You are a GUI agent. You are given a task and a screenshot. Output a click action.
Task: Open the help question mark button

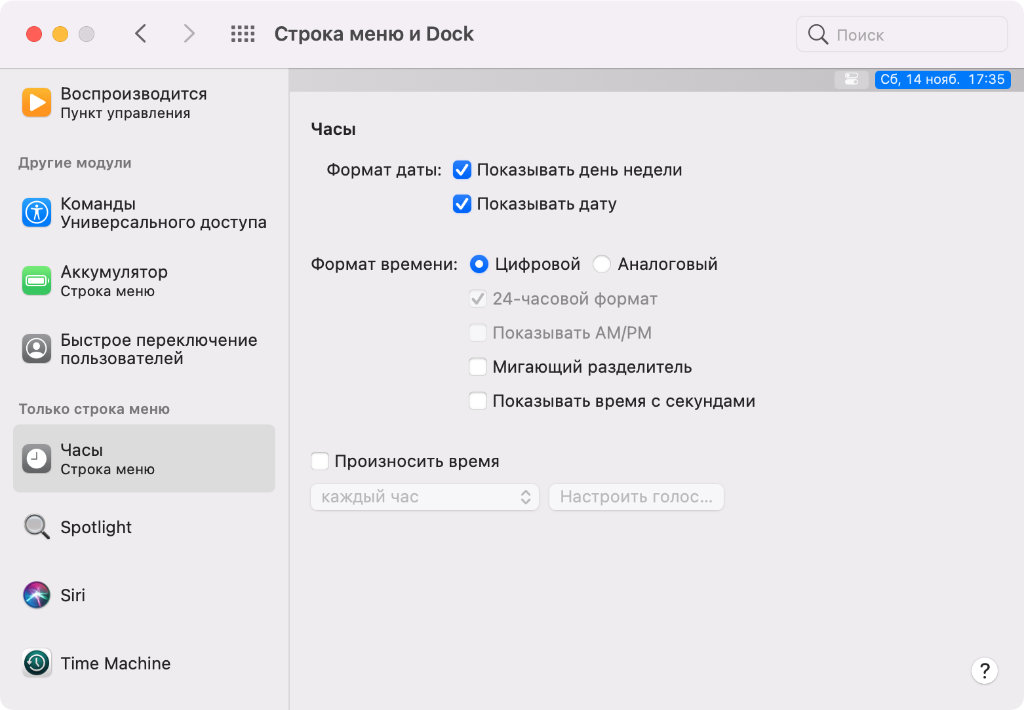[984, 671]
